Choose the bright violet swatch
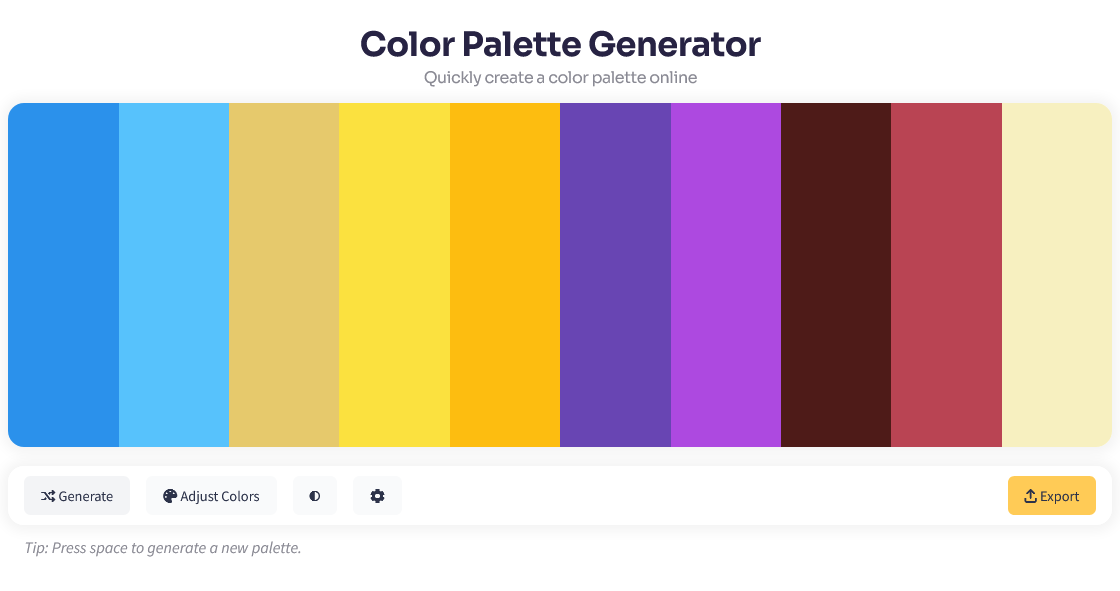Viewport: 1120px width, 591px height. 726,275
